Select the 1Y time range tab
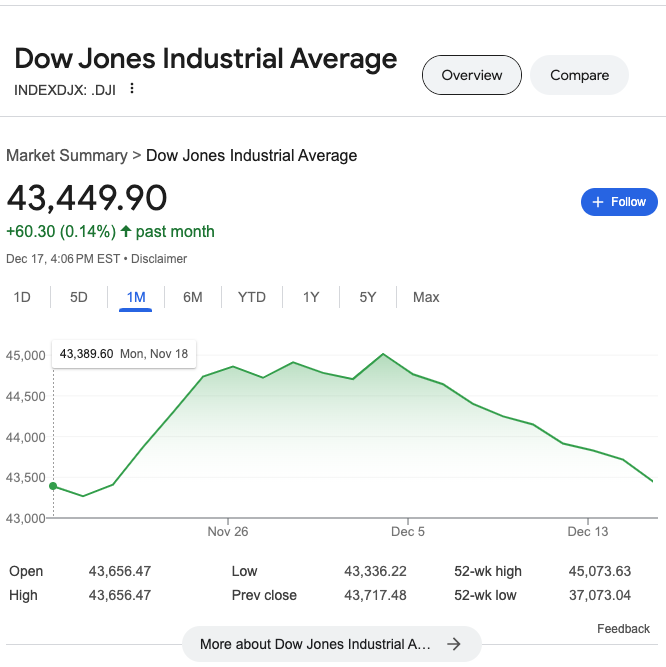Viewport: 666px width, 667px height. click(x=311, y=297)
